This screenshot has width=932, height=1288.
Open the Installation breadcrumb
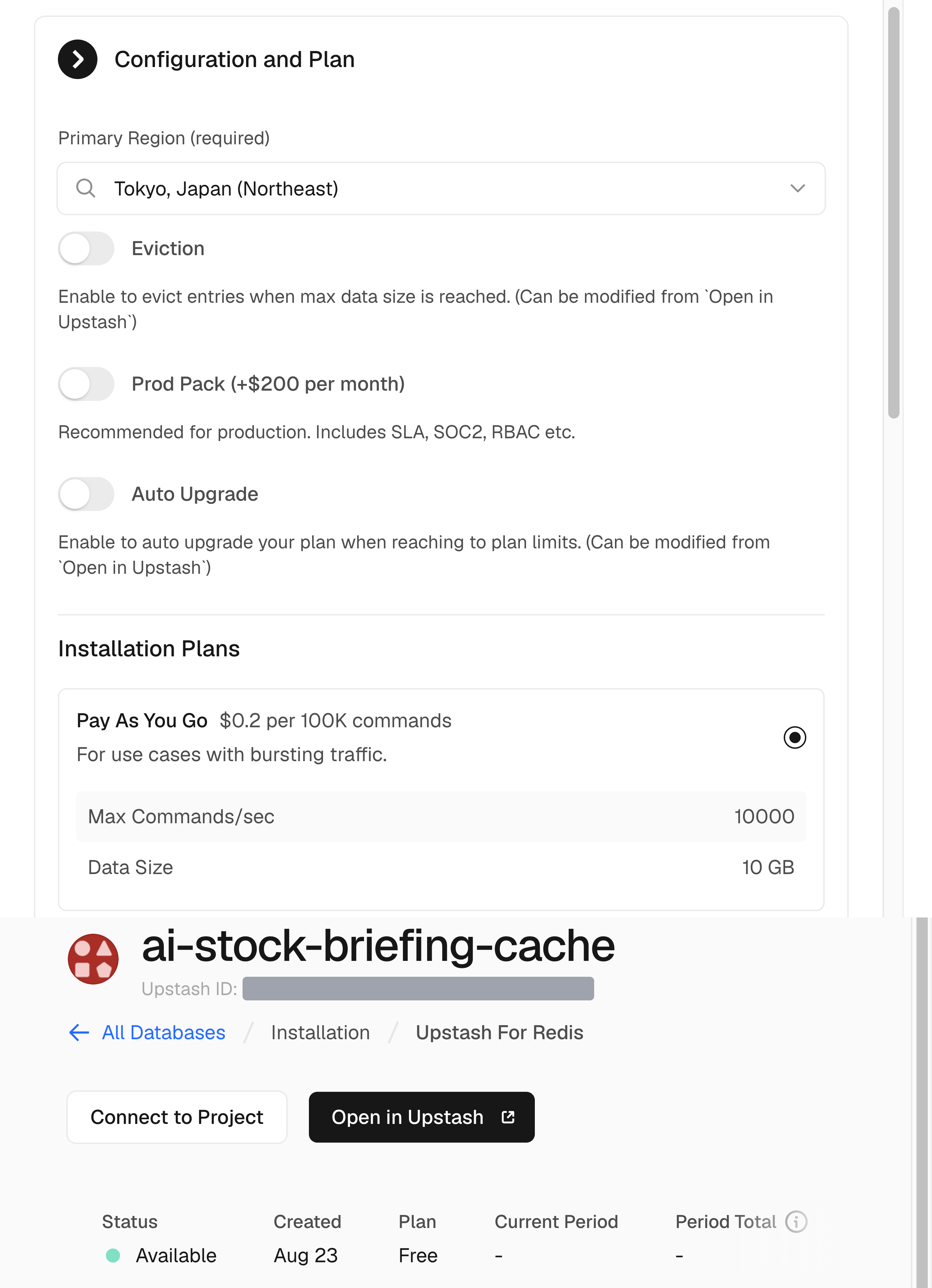(x=321, y=1033)
